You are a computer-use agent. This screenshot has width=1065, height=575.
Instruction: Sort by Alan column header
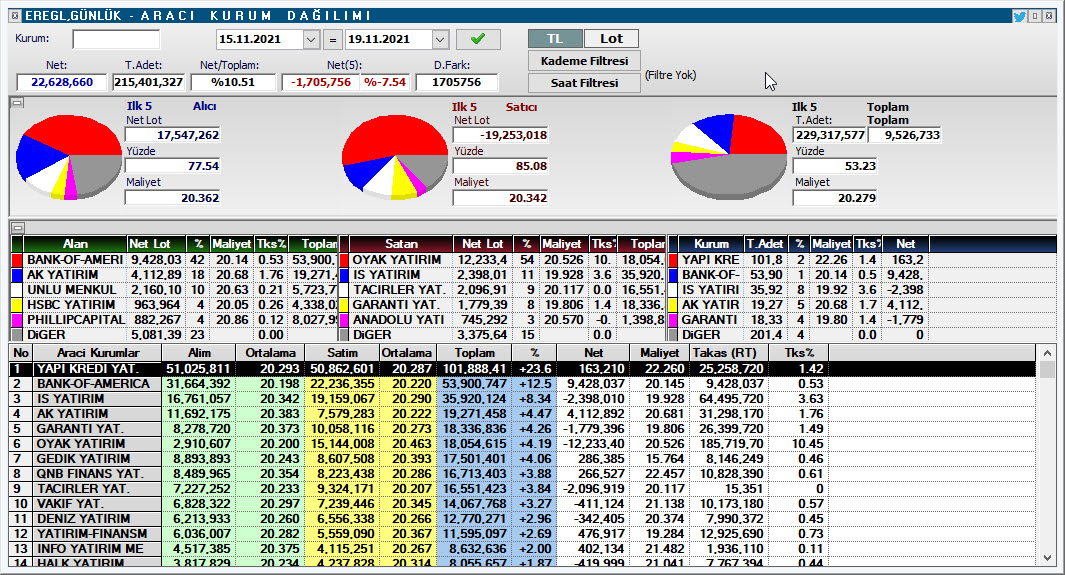75,244
